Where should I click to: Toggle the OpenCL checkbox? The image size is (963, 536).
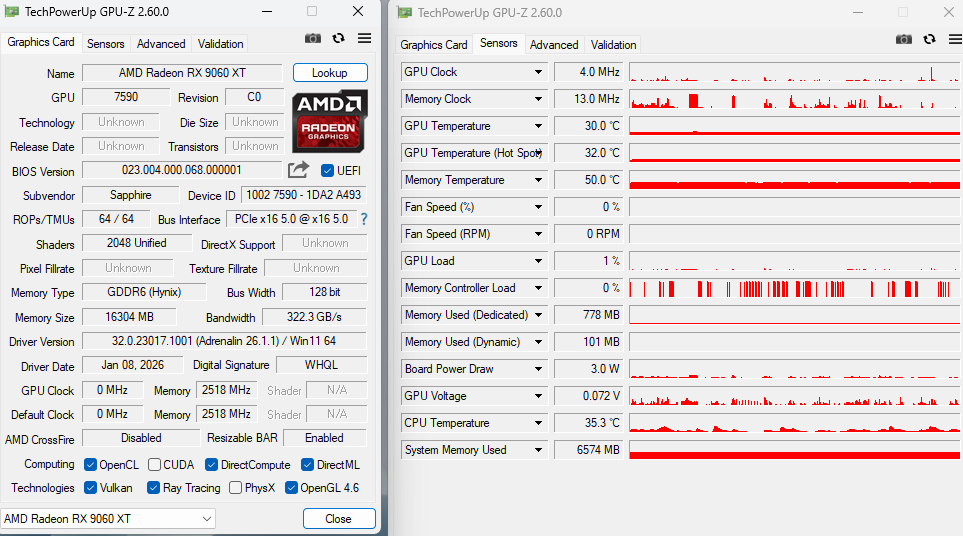click(x=90, y=465)
